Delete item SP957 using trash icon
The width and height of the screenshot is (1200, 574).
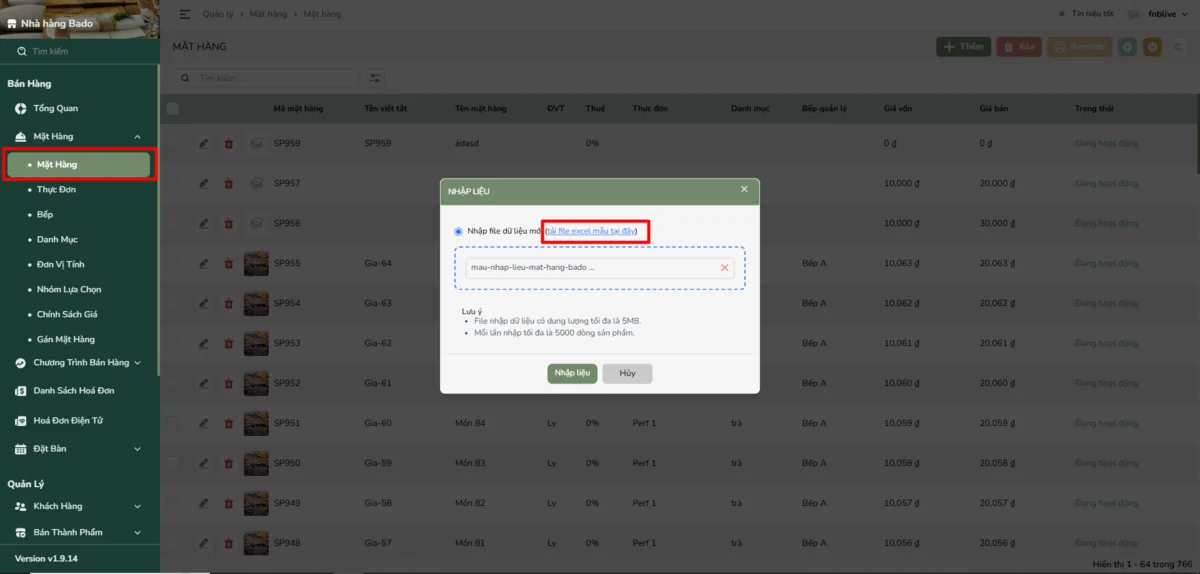229,184
